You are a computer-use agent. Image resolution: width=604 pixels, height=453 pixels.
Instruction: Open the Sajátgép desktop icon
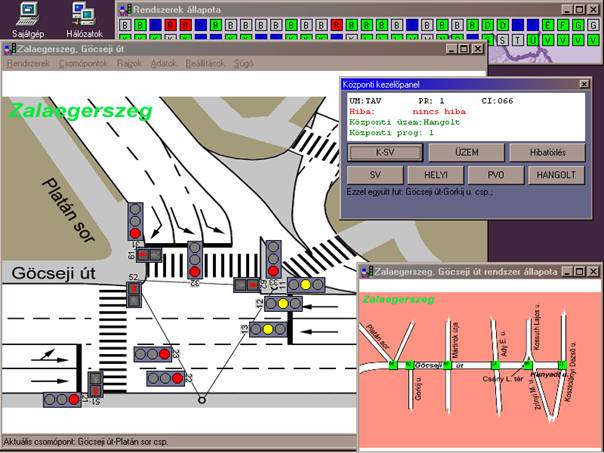click(x=28, y=14)
